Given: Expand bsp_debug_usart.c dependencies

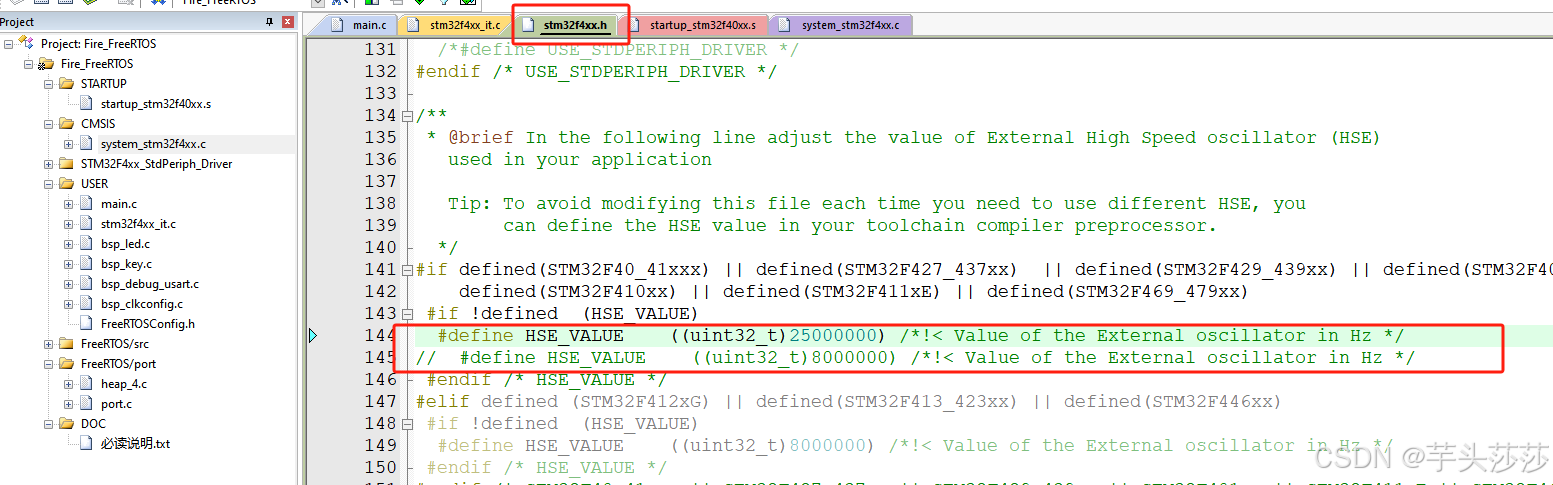Looking at the screenshot, I should pyautogui.click(x=69, y=284).
